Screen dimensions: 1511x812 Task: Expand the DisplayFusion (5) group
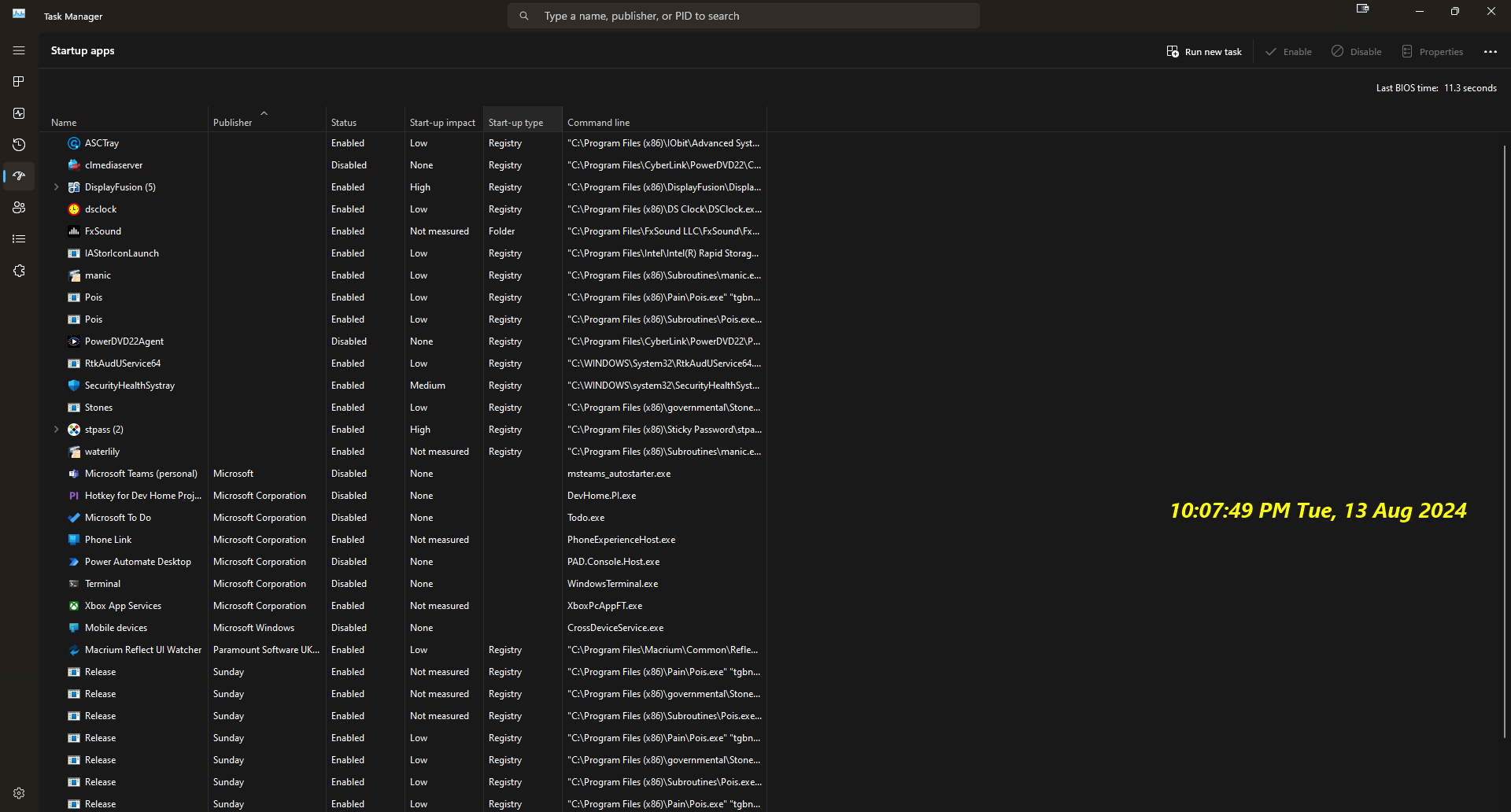pos(56,187)
